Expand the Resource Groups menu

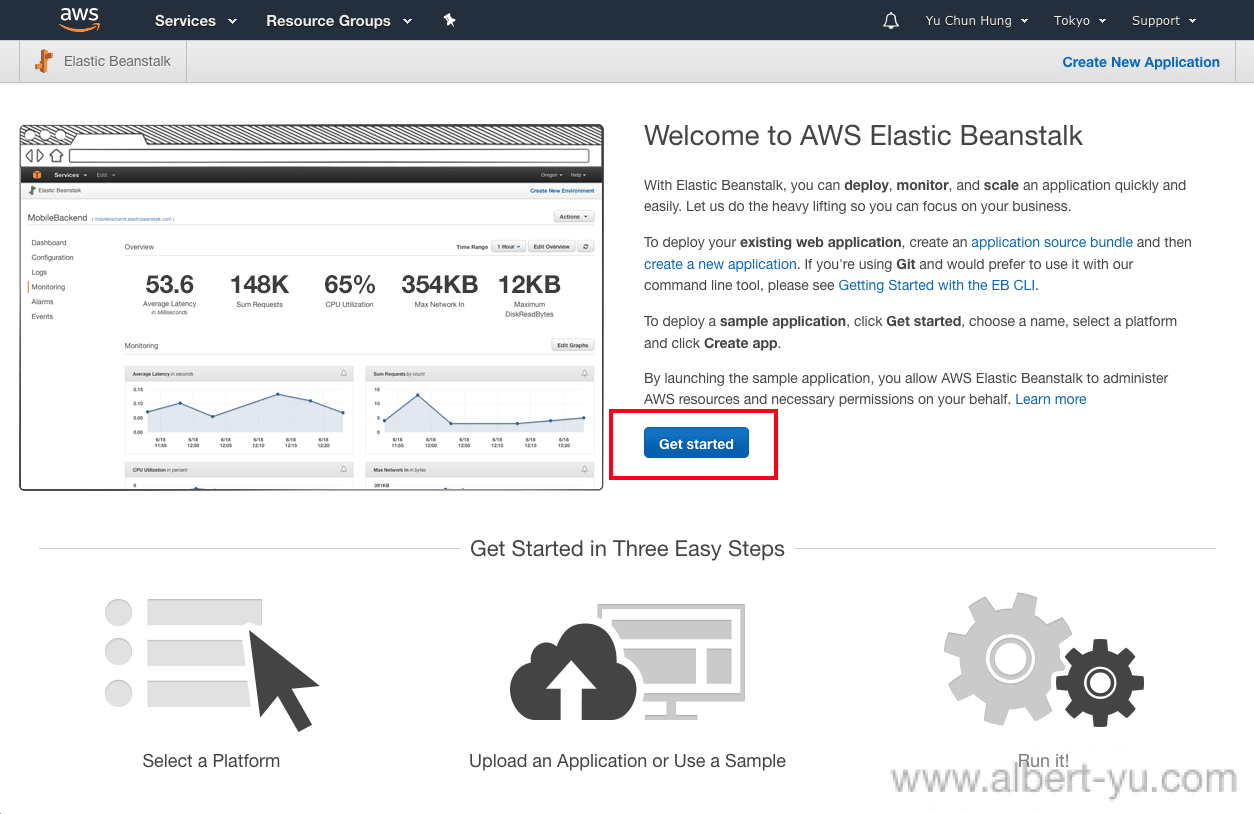(x=339, y=20)
